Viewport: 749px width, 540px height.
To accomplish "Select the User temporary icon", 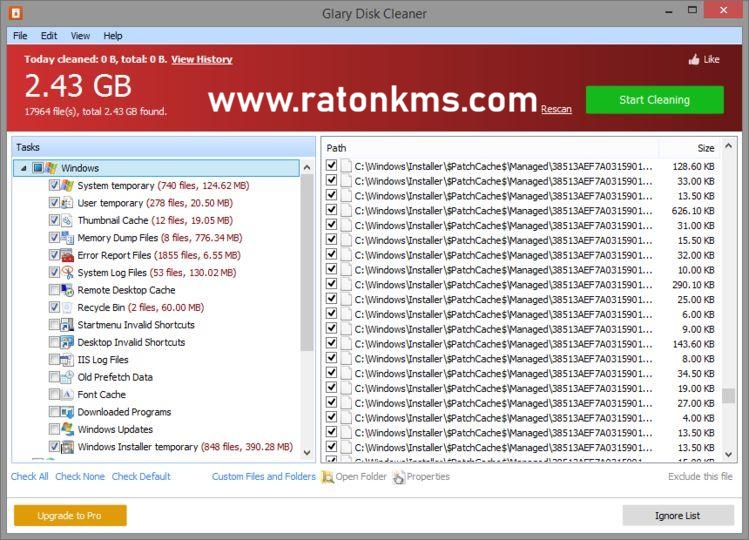I will click(67, 203).
